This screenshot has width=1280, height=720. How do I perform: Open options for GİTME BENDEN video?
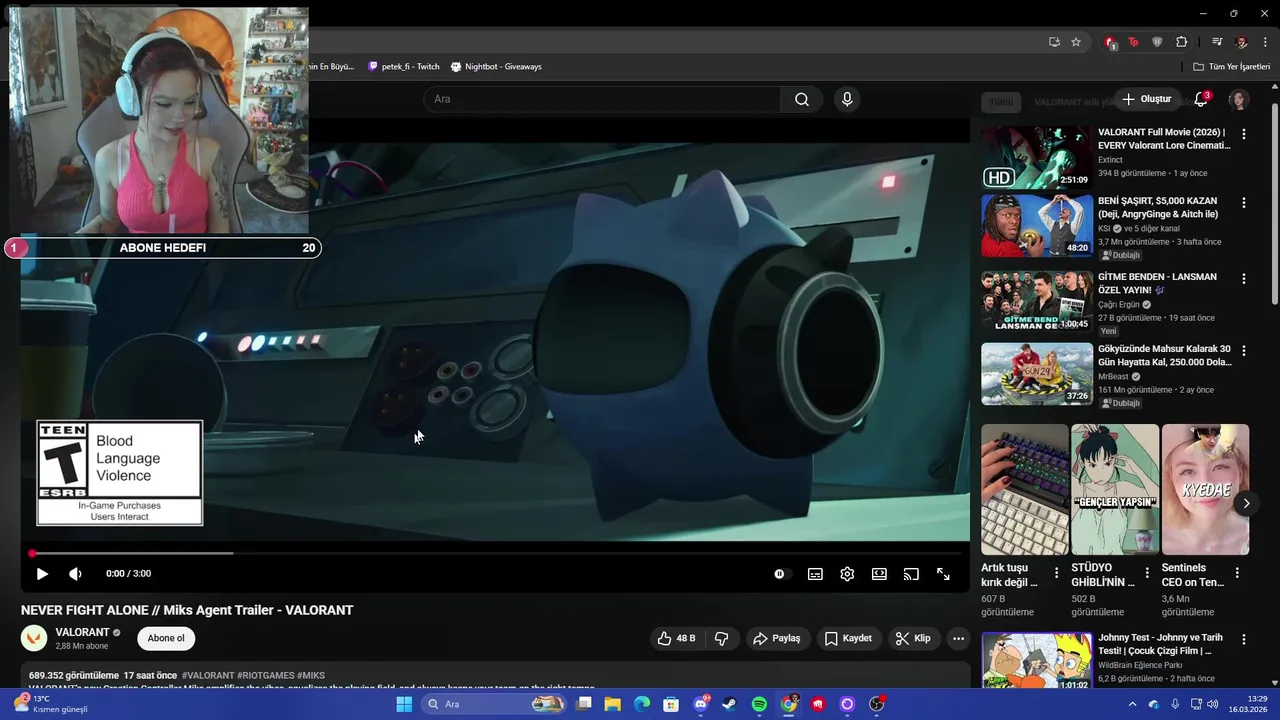[1244, 278]
